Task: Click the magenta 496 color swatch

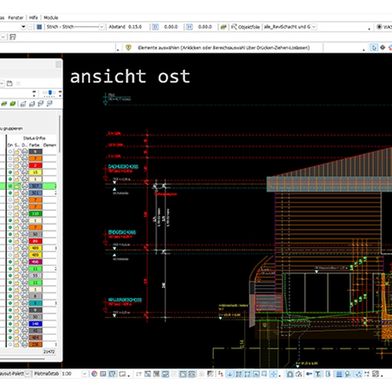Action: (35, 262)
